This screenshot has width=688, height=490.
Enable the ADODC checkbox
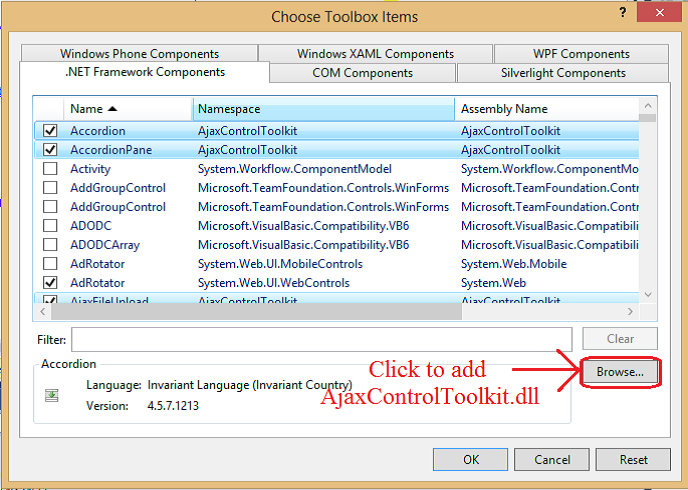50,226
